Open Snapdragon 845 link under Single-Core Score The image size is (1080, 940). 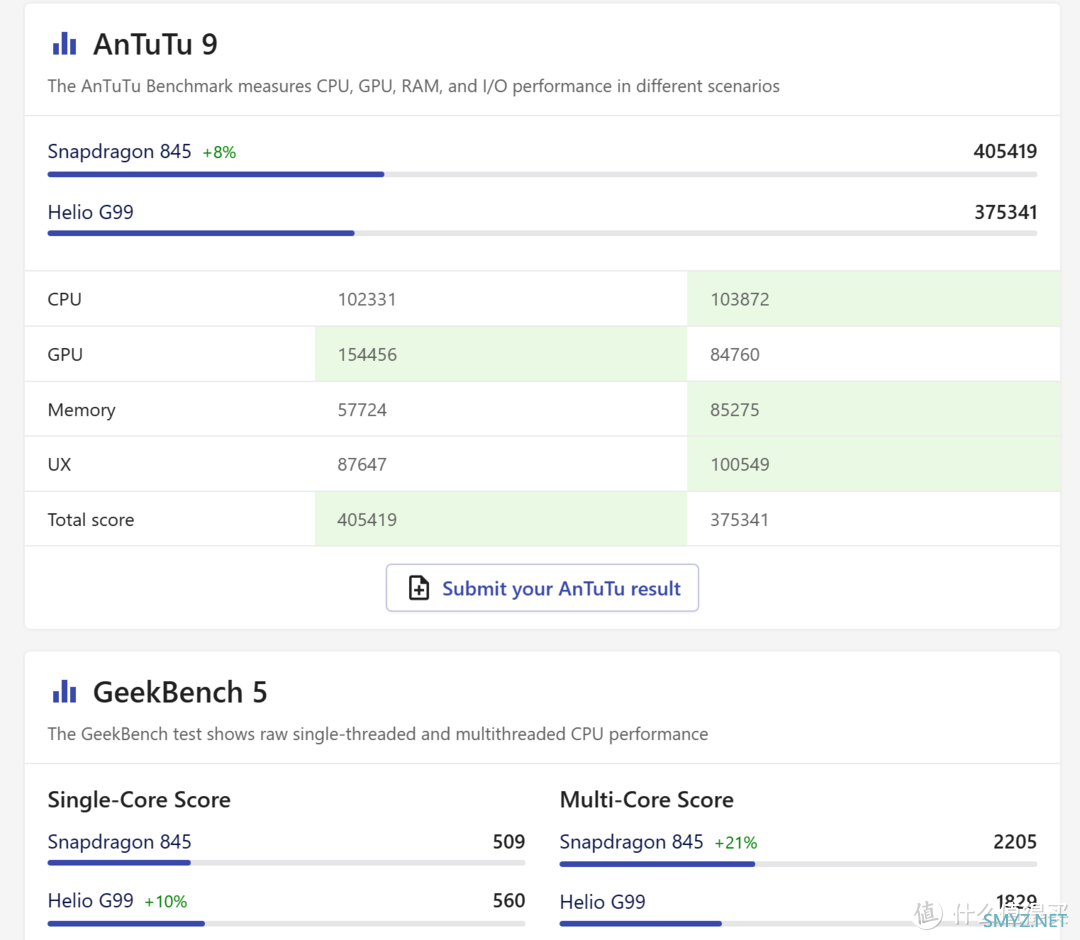point(119,842)
